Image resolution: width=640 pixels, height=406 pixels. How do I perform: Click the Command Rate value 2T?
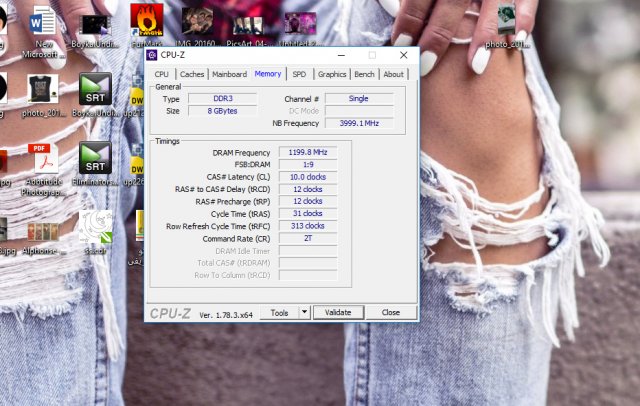[x=308, y=238]
